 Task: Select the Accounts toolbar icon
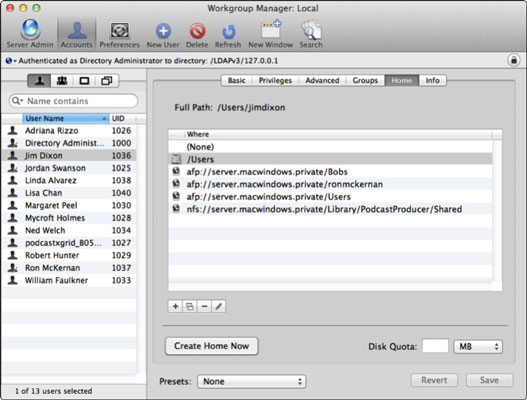[77, 34]
